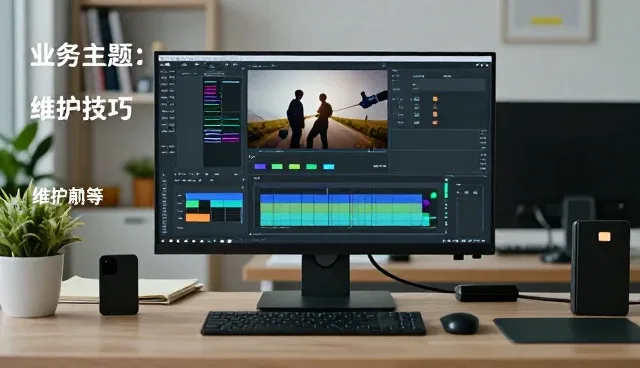The image size is (640, 368).
Task: Select the yellow-green middle color swatch
Action: 294,166
